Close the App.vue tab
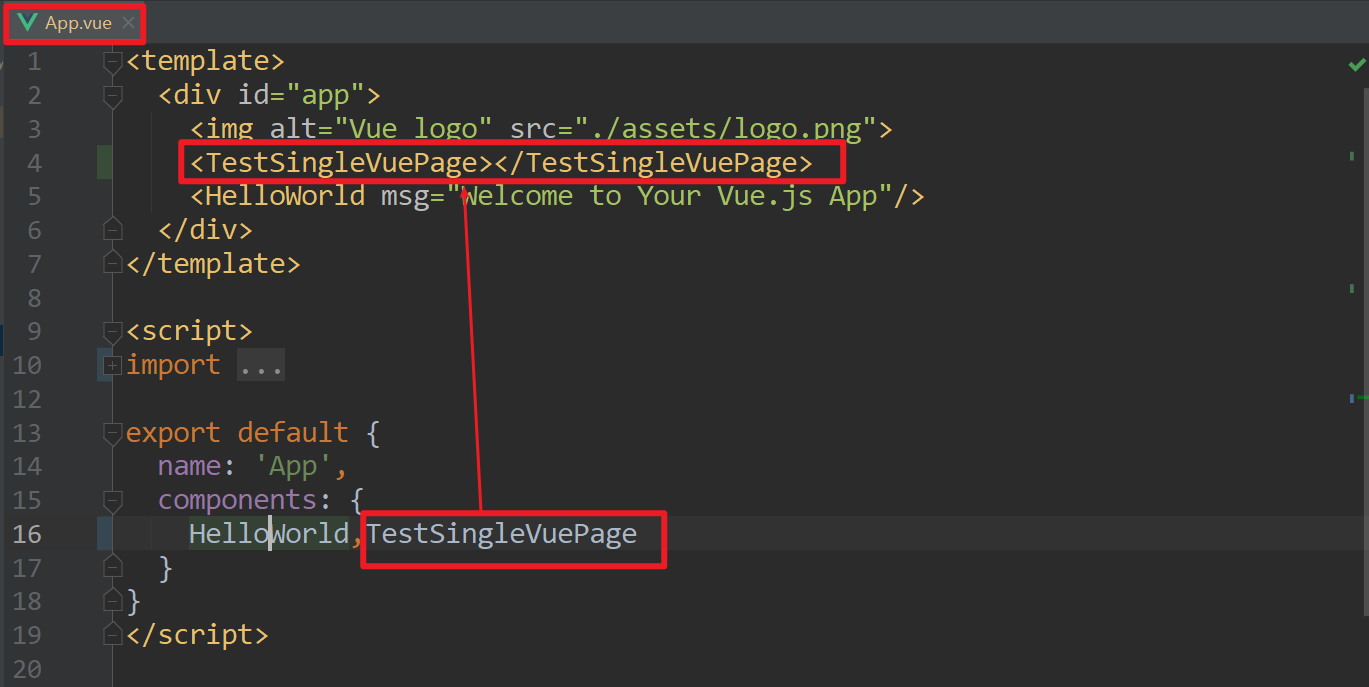Screen dimensions: 1369x687 (x=127, y=22)
